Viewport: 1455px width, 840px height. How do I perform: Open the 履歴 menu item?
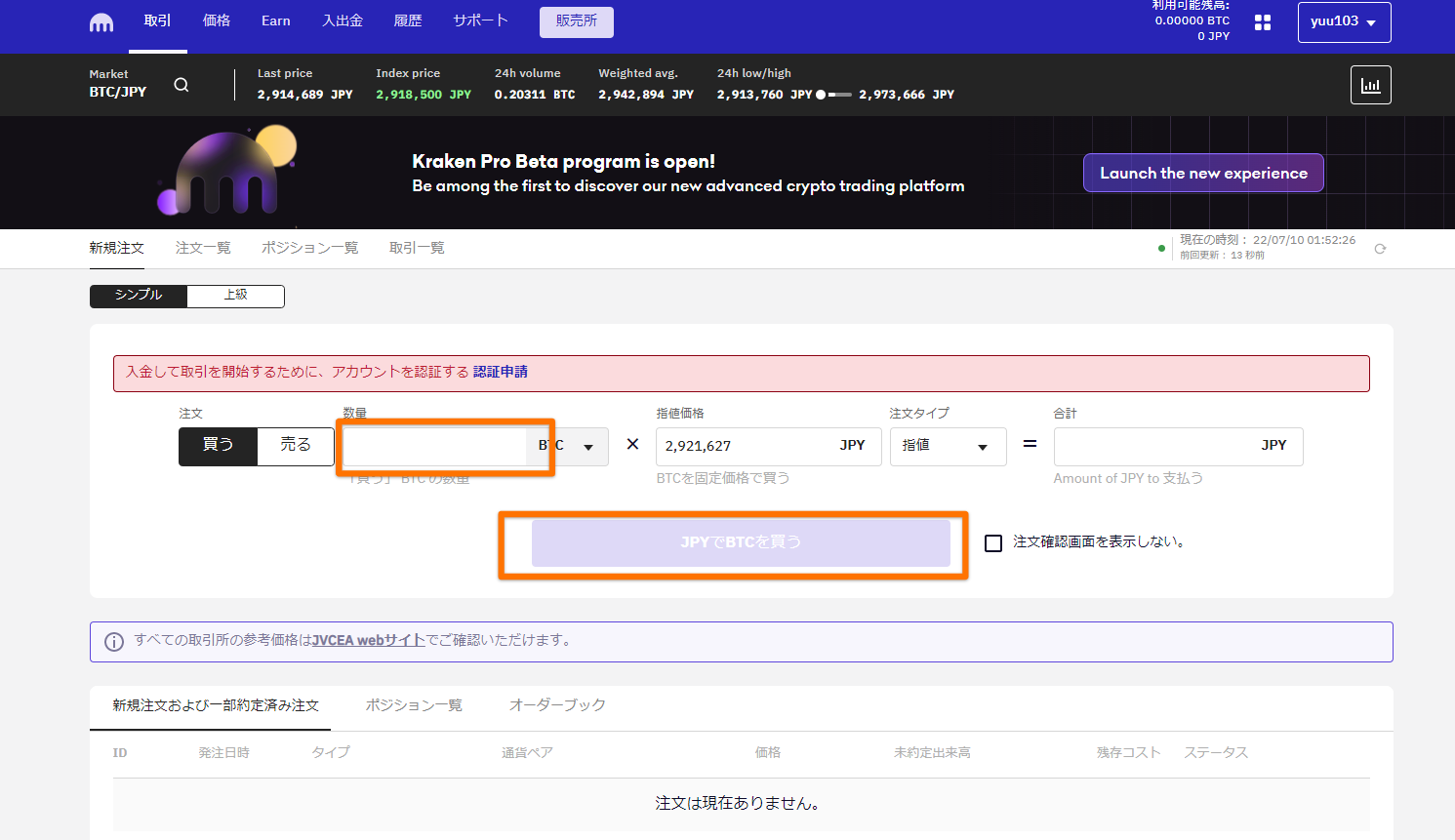click(x=408, y=20)
